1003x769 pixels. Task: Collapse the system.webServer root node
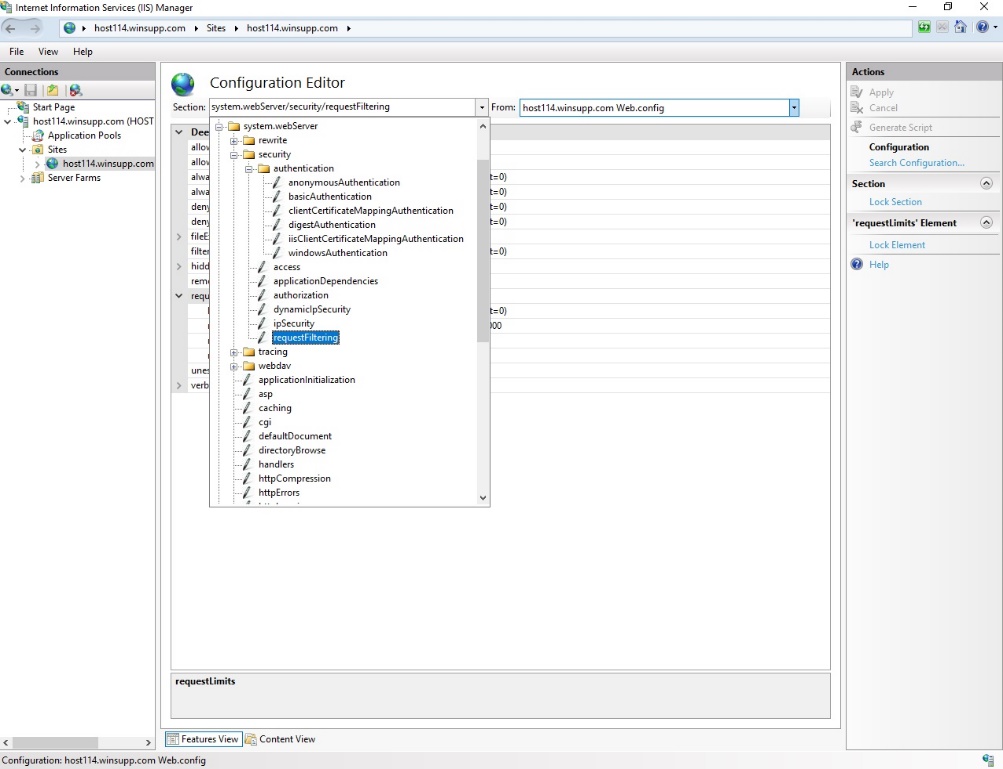pyautogui.click(x=219, y=127)
